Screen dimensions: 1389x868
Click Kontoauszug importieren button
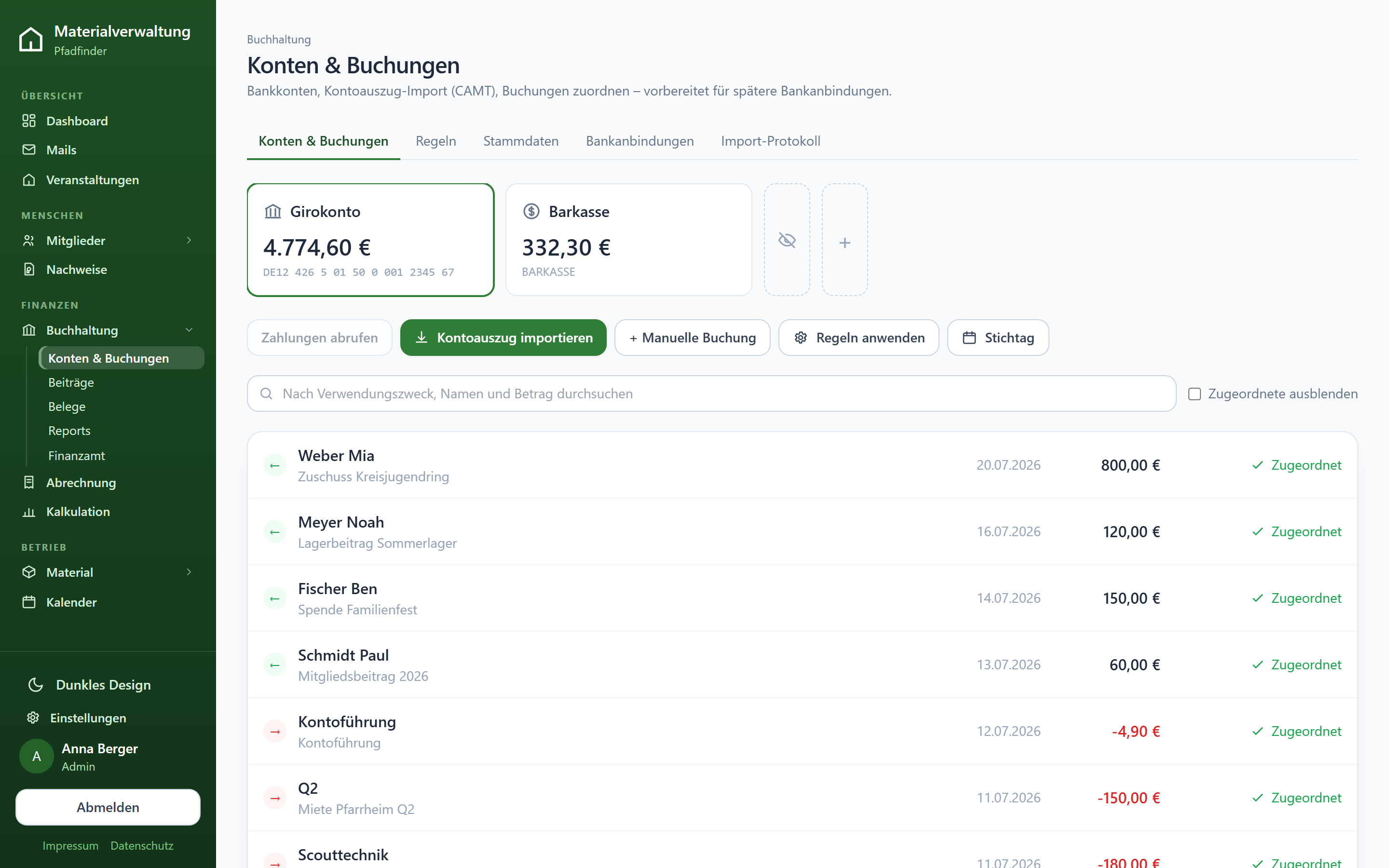504,338
